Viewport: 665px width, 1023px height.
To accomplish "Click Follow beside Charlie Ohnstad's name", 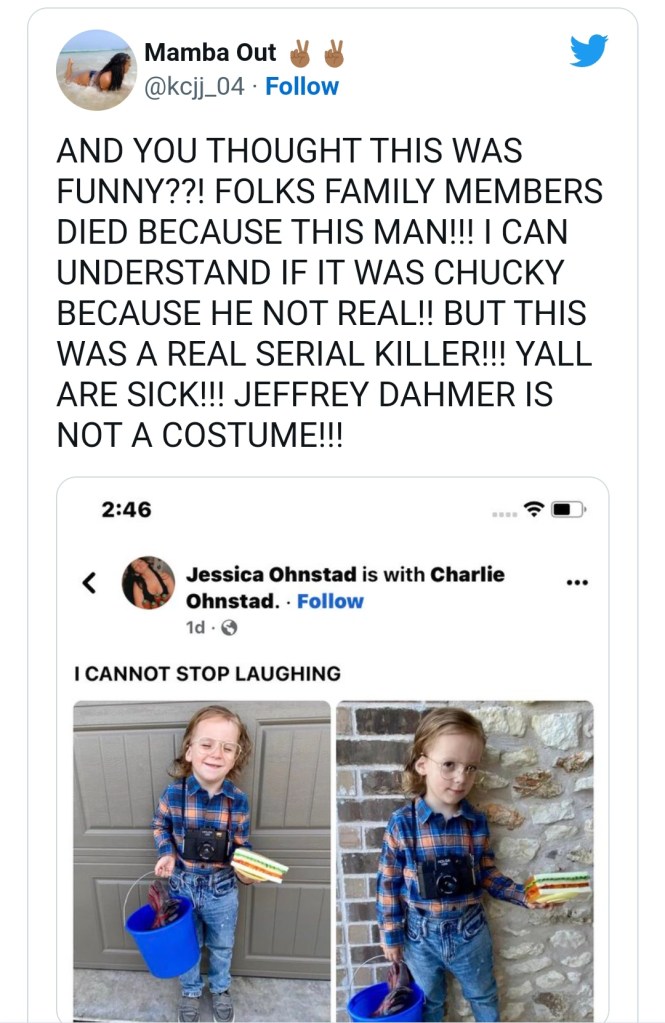I will (330, 601).
